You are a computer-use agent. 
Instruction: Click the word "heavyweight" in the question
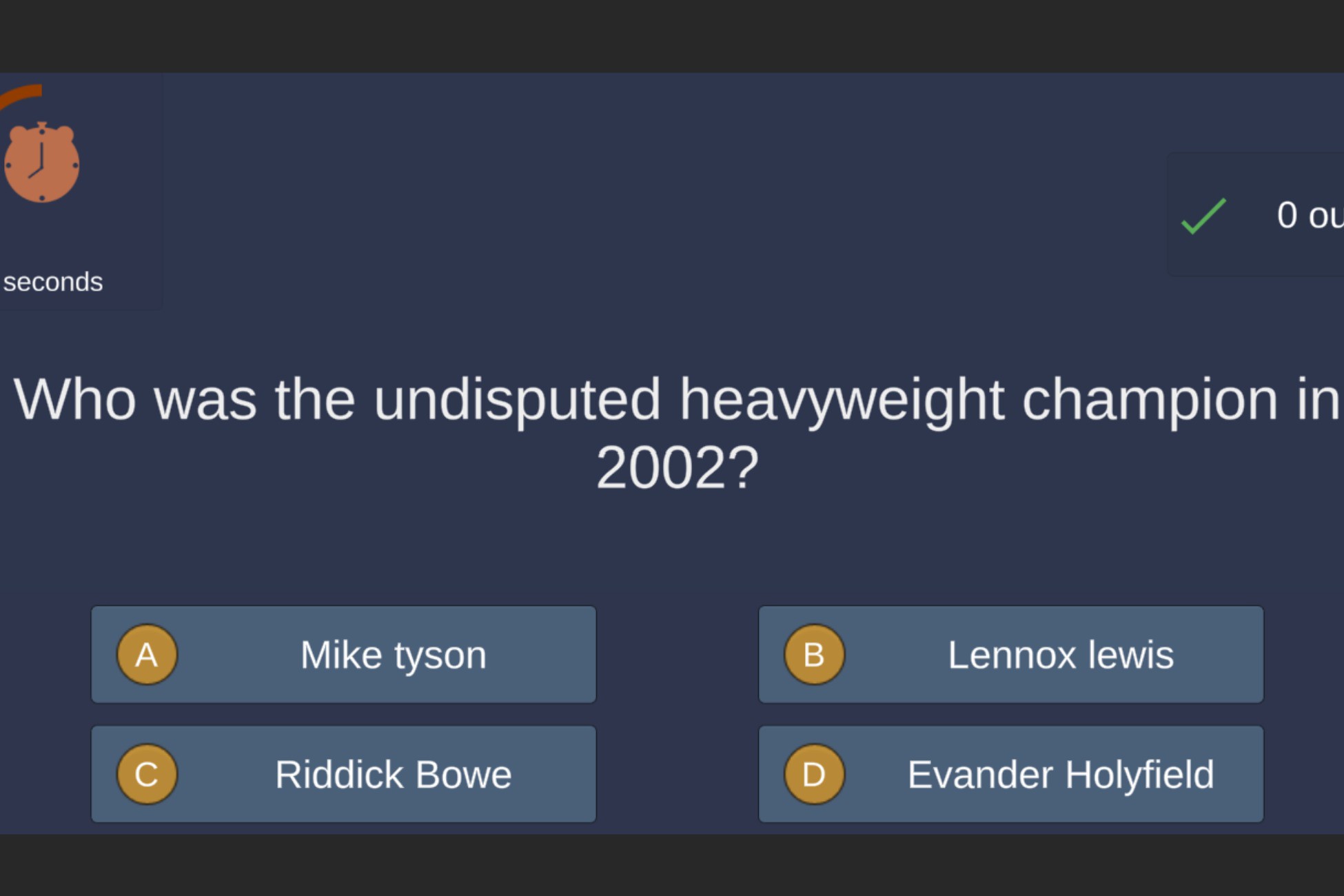841,400
